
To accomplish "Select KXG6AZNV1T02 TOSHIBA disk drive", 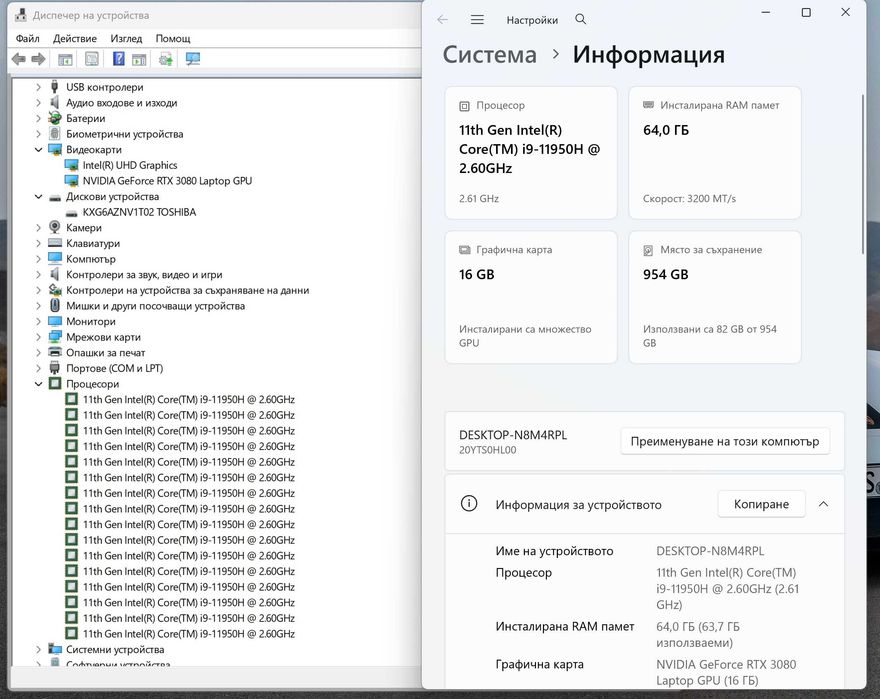I will tap(139, 212).
